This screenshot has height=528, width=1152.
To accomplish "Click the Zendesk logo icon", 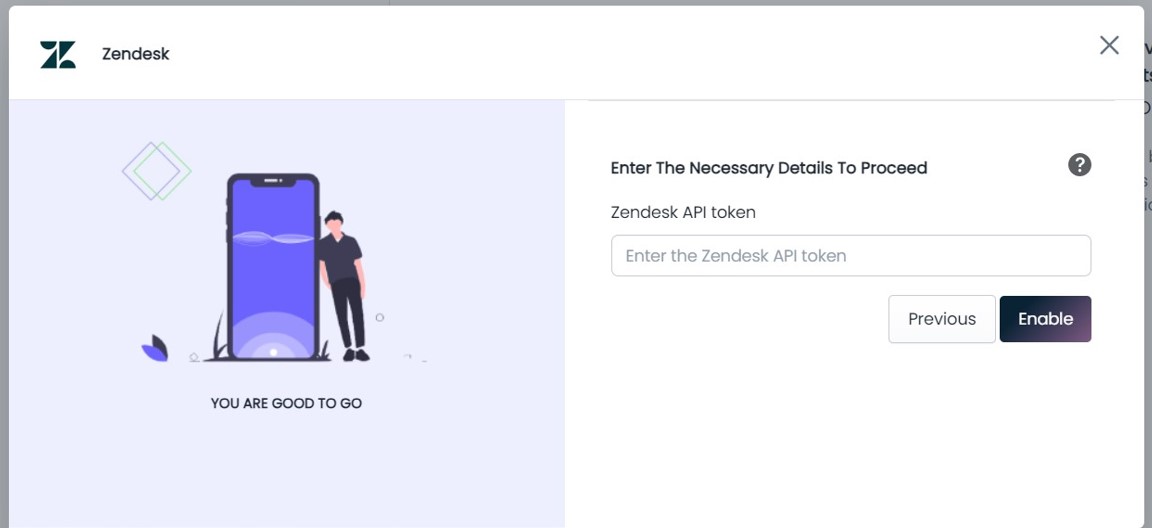I will [58, 54].
